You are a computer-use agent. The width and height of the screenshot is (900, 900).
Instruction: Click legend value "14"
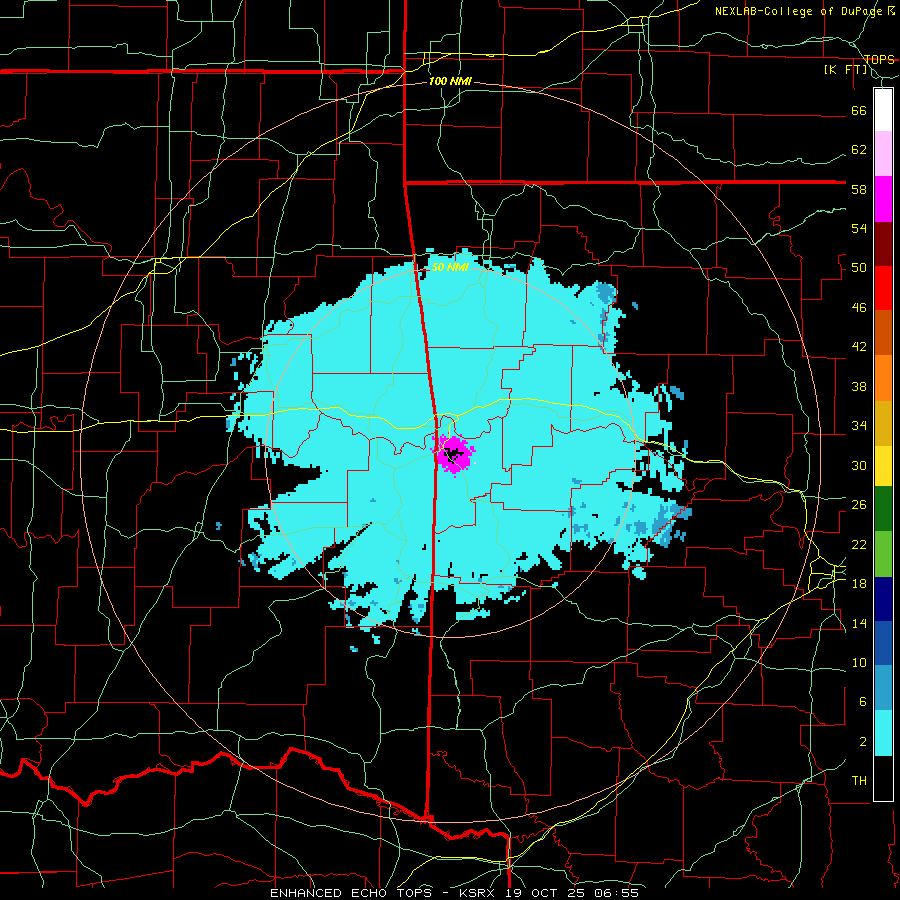(859, 623)
